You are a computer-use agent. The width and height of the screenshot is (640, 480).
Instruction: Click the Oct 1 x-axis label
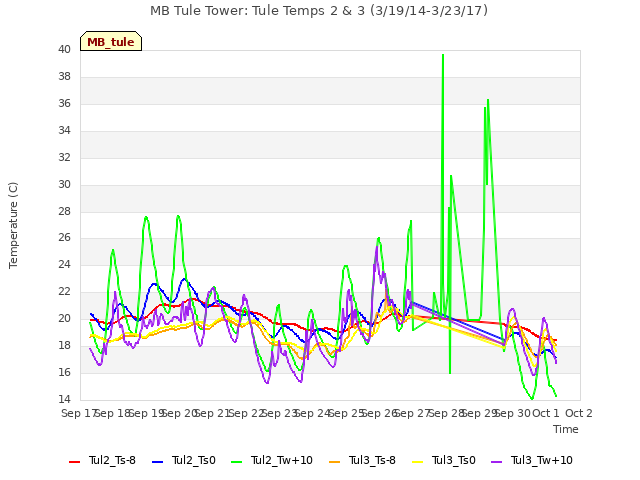pyautogui.click(x=546, y=413)
